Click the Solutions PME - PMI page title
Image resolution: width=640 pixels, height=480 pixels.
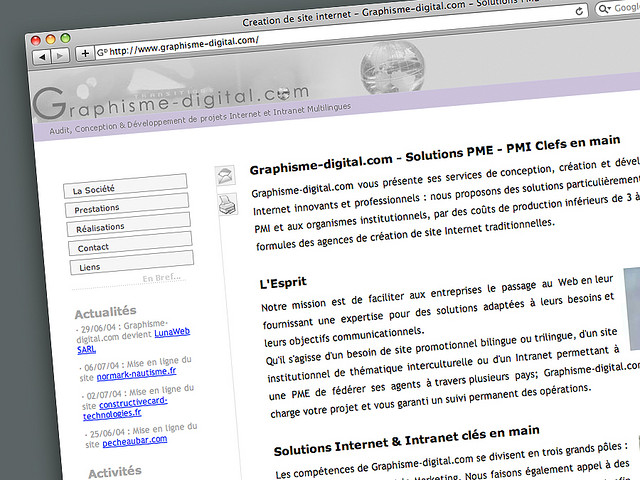click(x=435, y=155)
